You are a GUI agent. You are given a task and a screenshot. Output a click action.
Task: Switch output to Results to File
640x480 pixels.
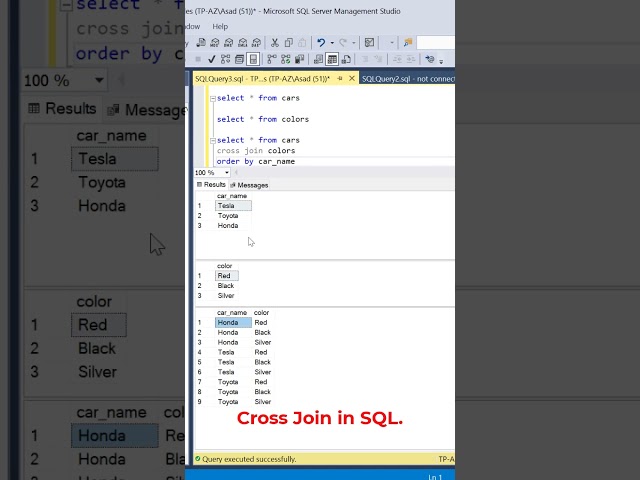coord(346,60)
